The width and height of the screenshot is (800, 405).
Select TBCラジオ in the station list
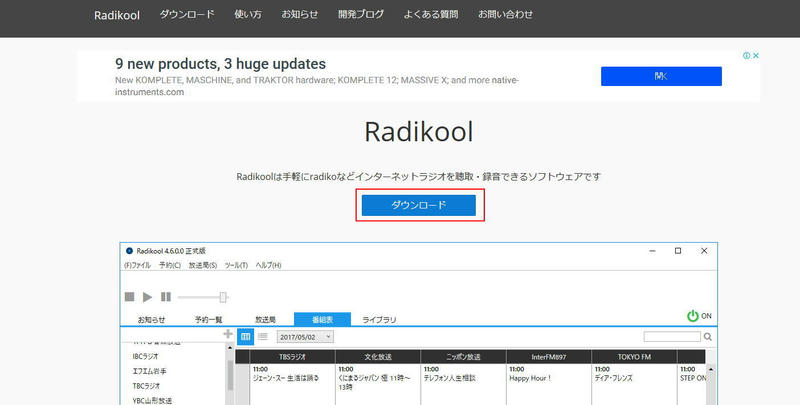(146, 386)
